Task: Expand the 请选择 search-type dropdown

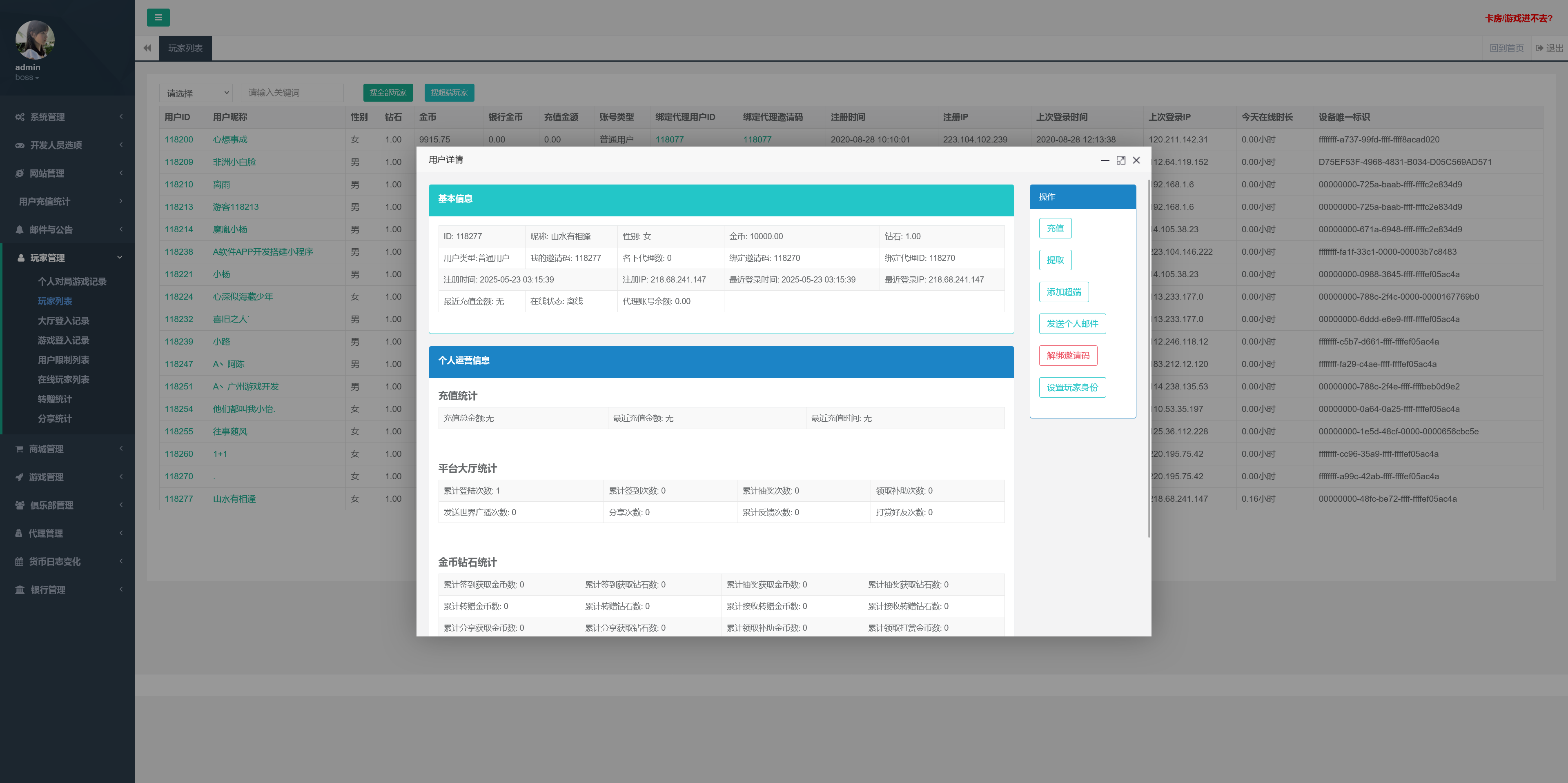Action: [x=196, y=93]
